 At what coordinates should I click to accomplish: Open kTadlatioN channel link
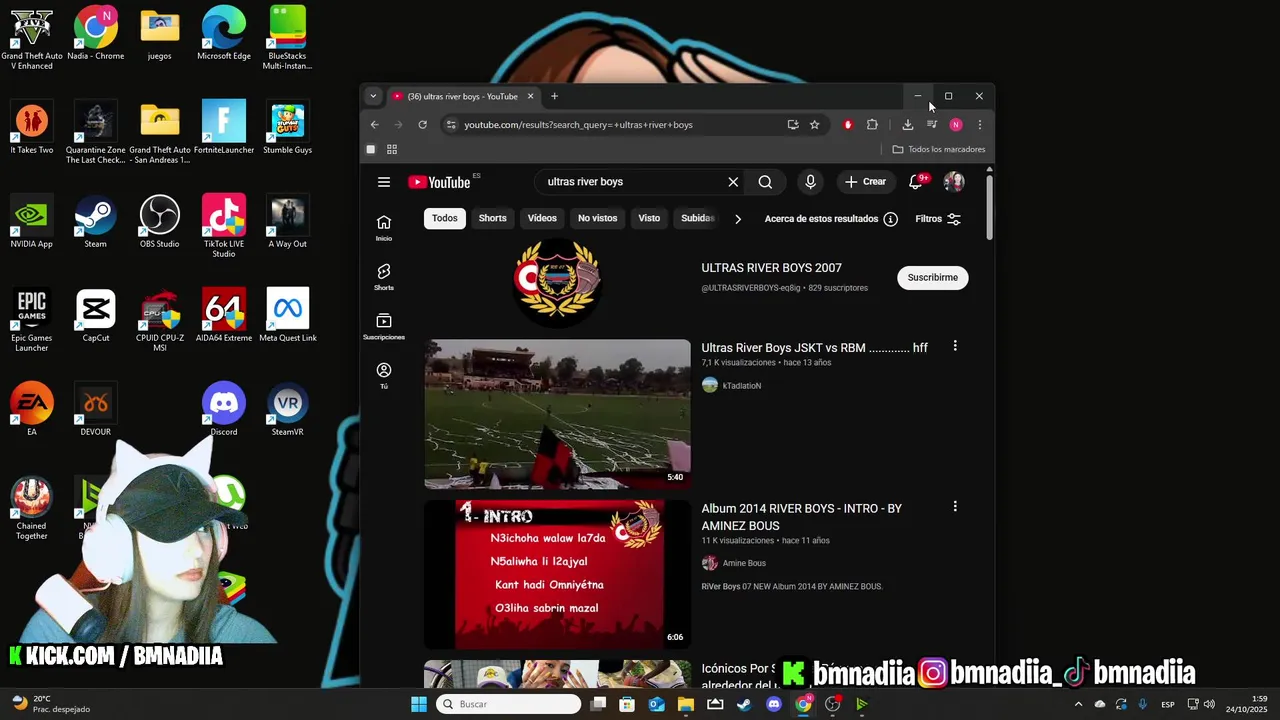click(x=741, y=386)
